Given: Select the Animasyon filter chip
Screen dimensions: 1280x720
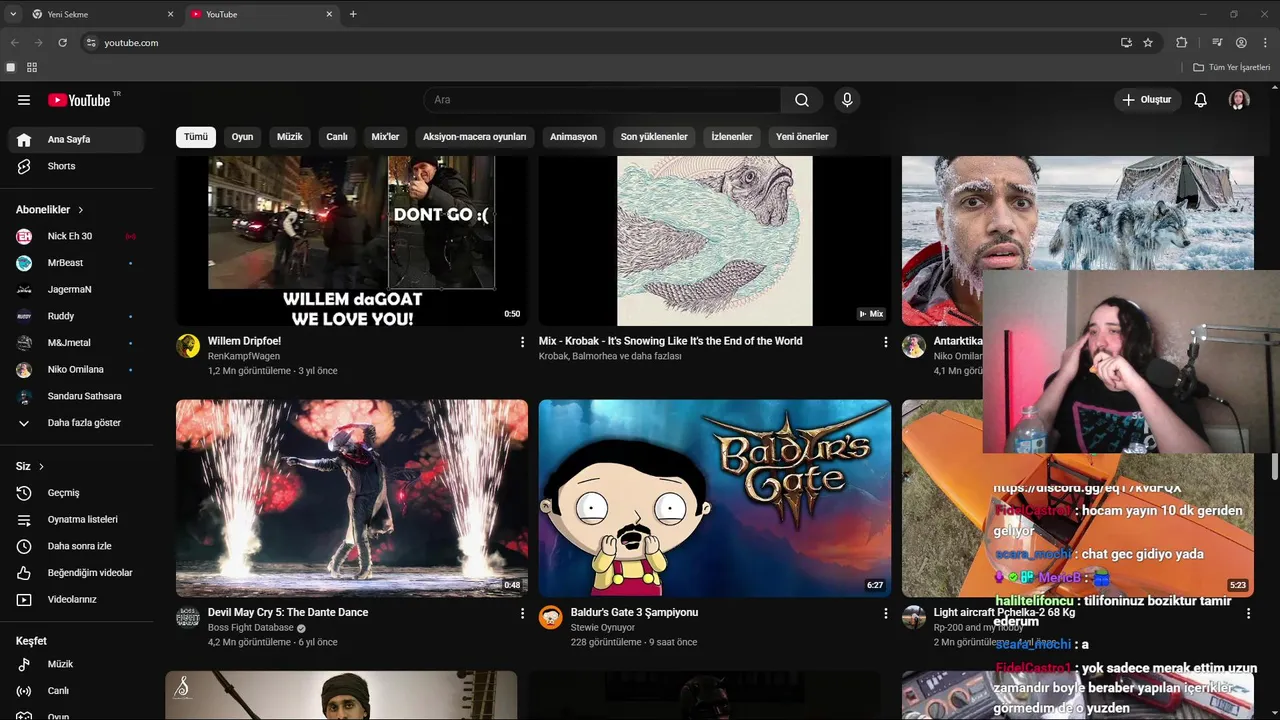Looking at the screenshot, I should point(573,137).
